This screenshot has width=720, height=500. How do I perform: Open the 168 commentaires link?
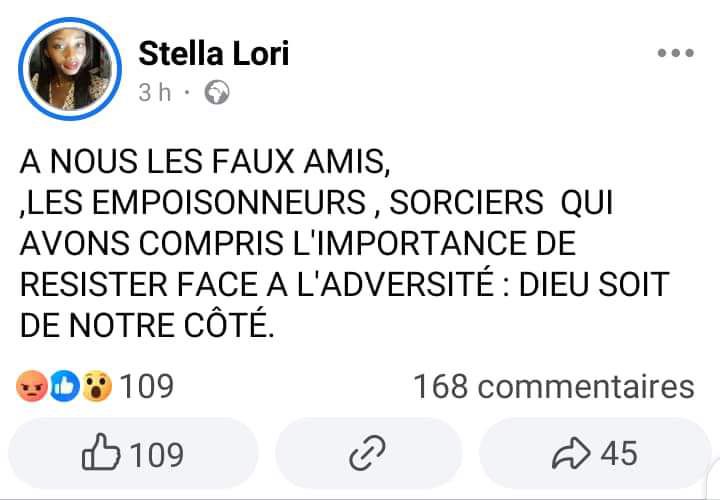(x=553, y=386)
